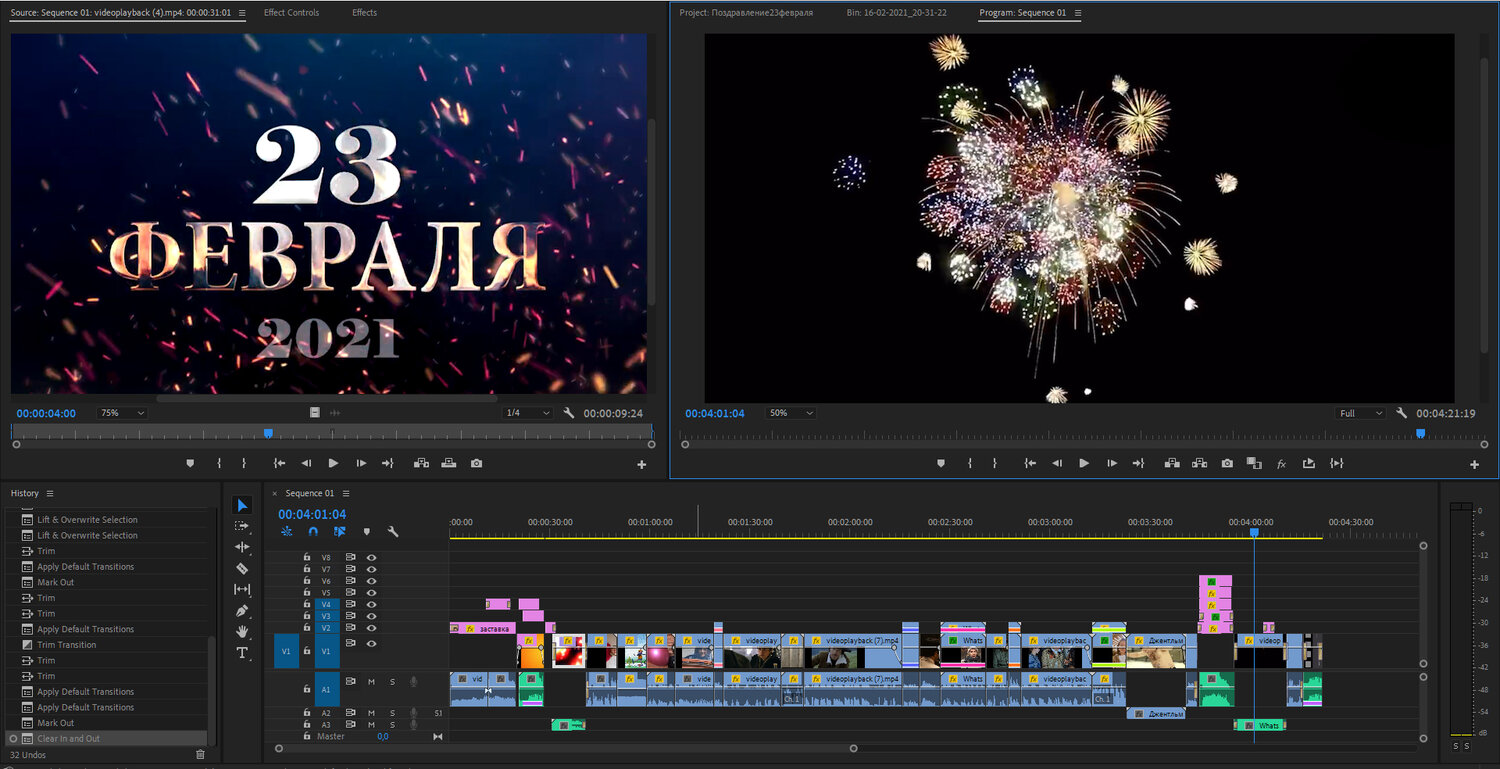Viewport: 1500px width, 769px height.
Task: Export frame from Program monitor camera icon
Action: 1227,463
